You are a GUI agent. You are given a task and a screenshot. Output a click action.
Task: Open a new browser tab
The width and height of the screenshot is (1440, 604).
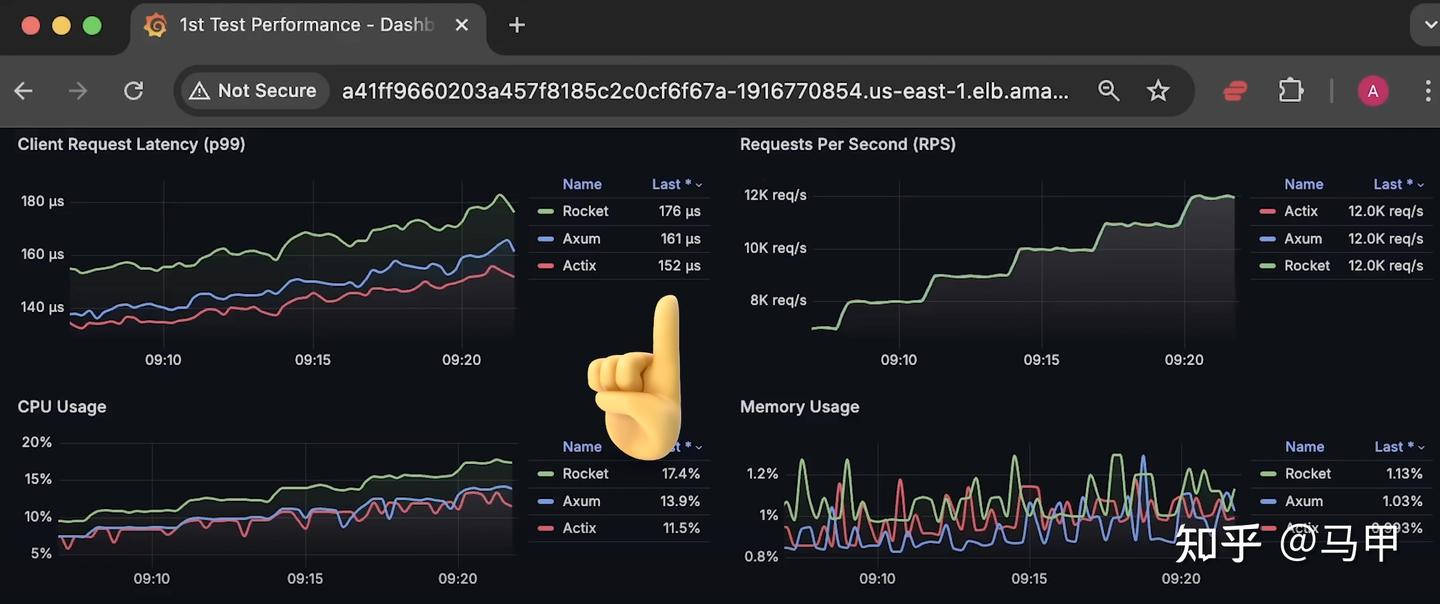pos(517,25)
